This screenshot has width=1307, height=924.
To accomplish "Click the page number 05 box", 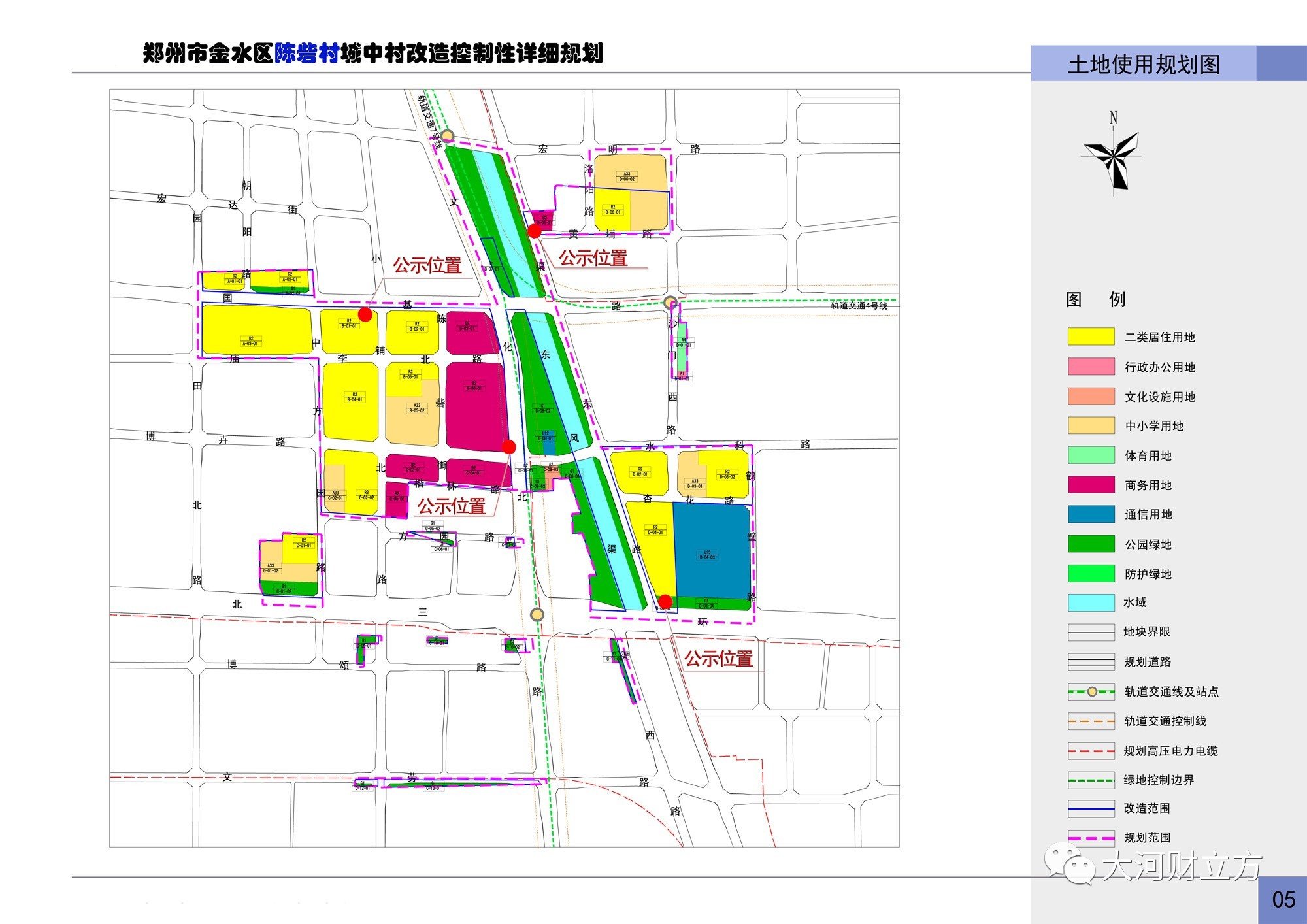I will (x=1282, y=900).
